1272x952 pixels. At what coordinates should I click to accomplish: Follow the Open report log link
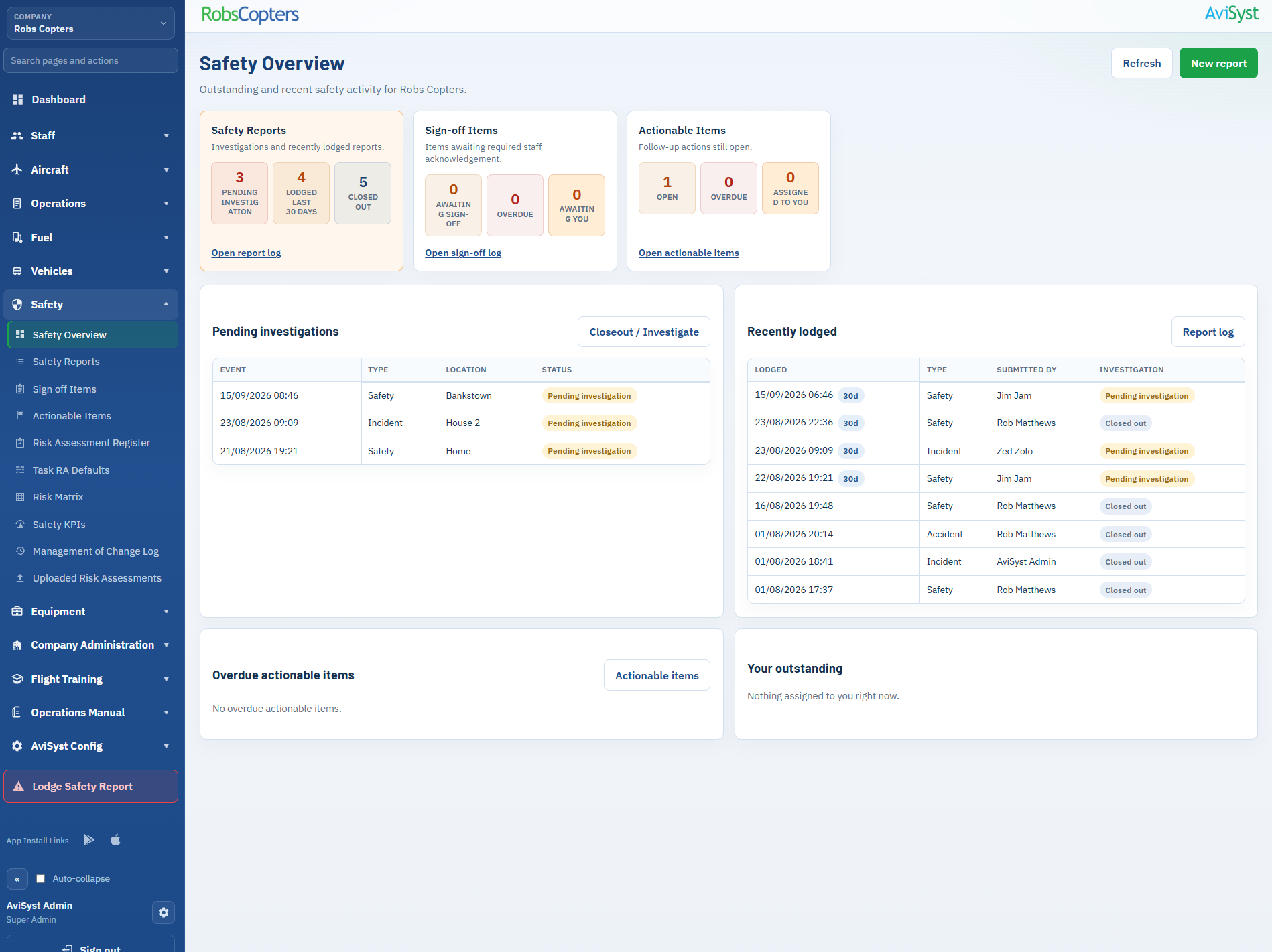pos(246,253)
